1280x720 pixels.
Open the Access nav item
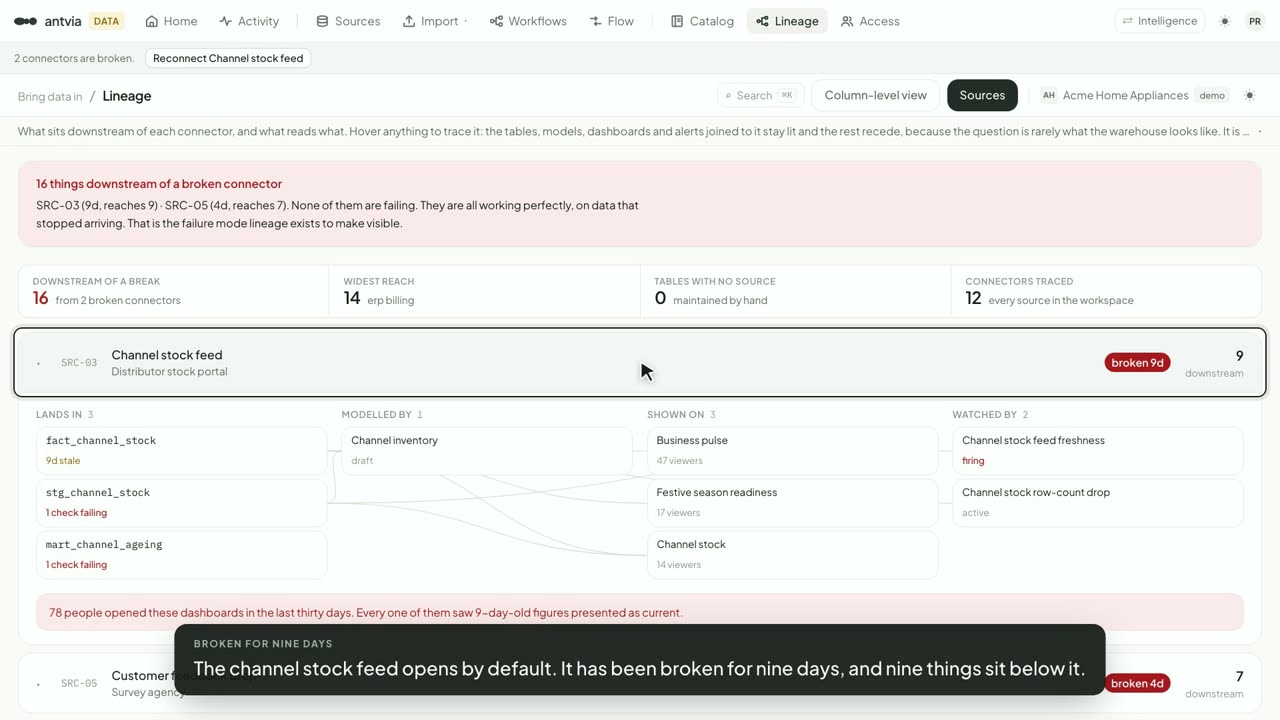pyautogui.click(x=870, y=21)
